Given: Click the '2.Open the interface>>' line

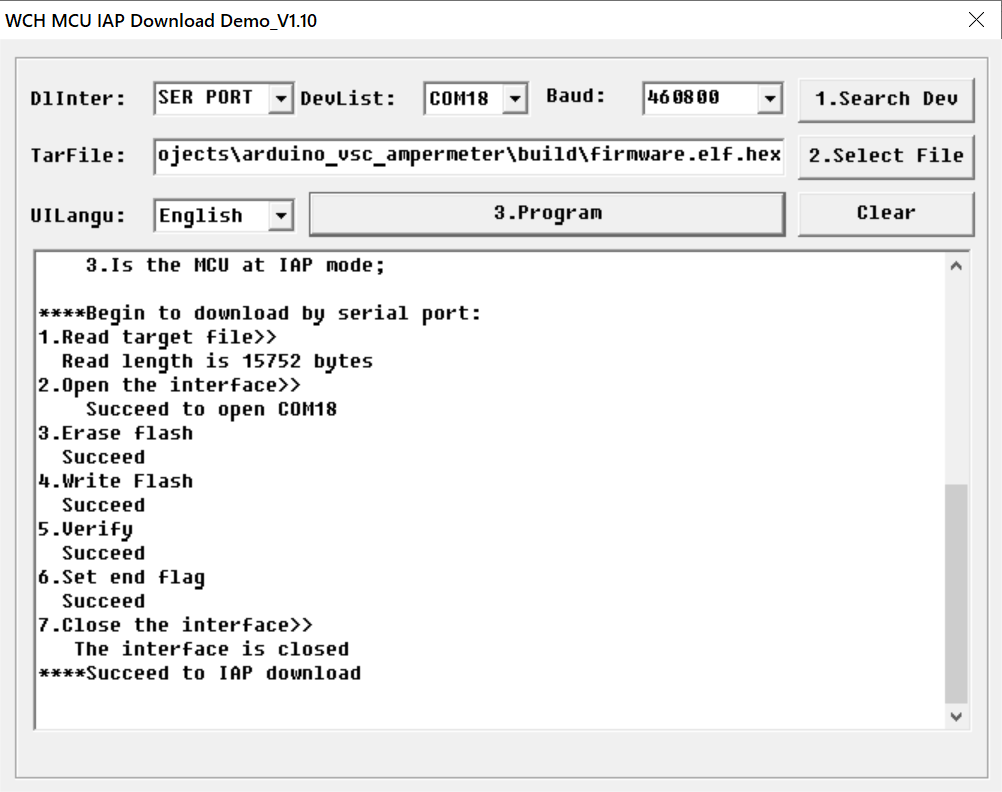Looking at the screenshot, I should (169, 385).
